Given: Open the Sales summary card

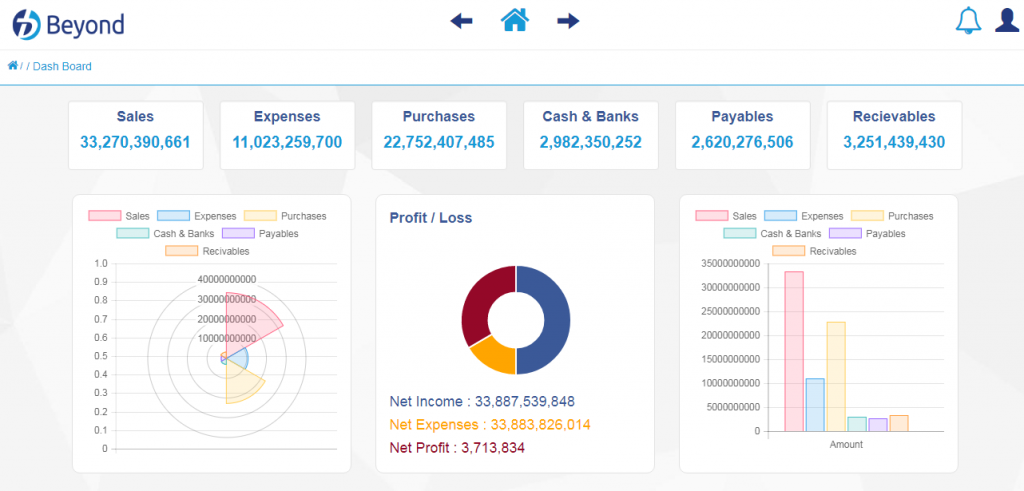Looking at the screenshot, I should click(x=136, y=135).
